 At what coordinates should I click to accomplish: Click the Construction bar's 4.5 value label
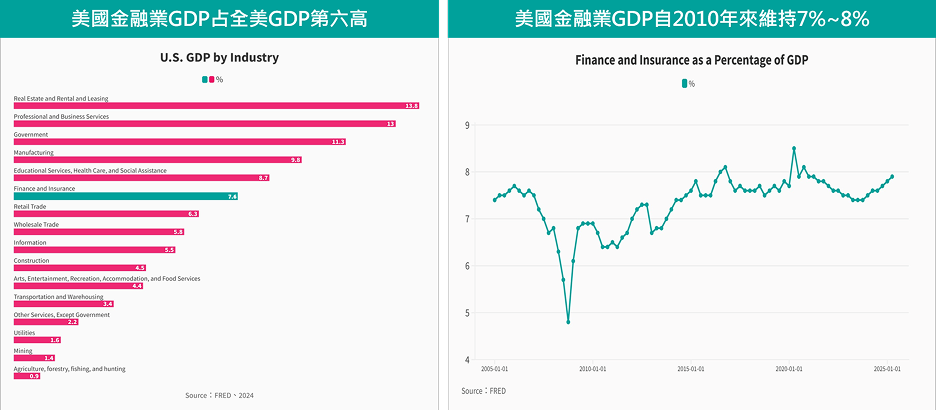140,268
